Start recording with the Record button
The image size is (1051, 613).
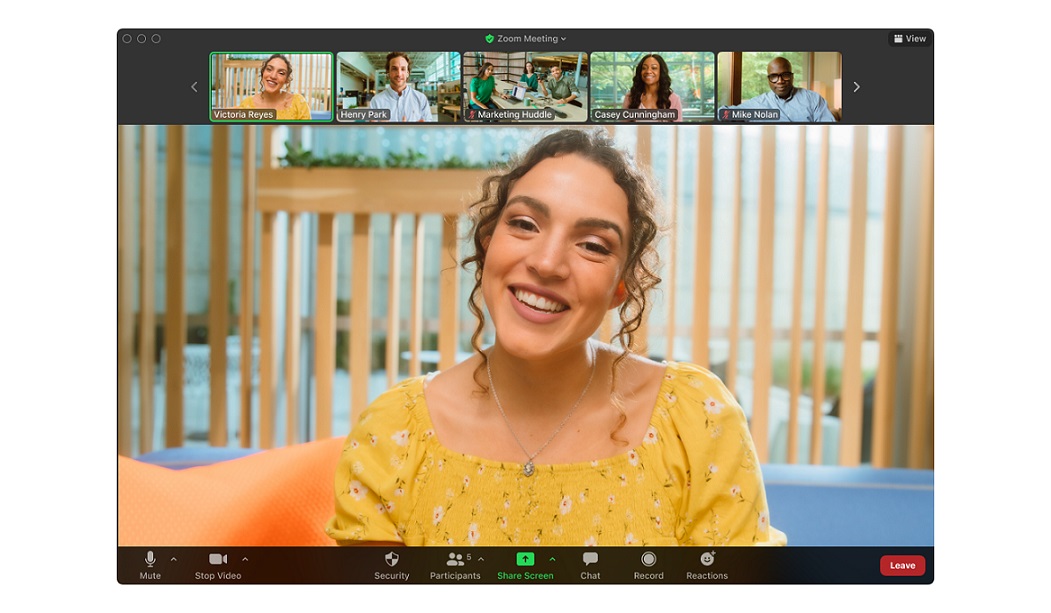point(648,565)
